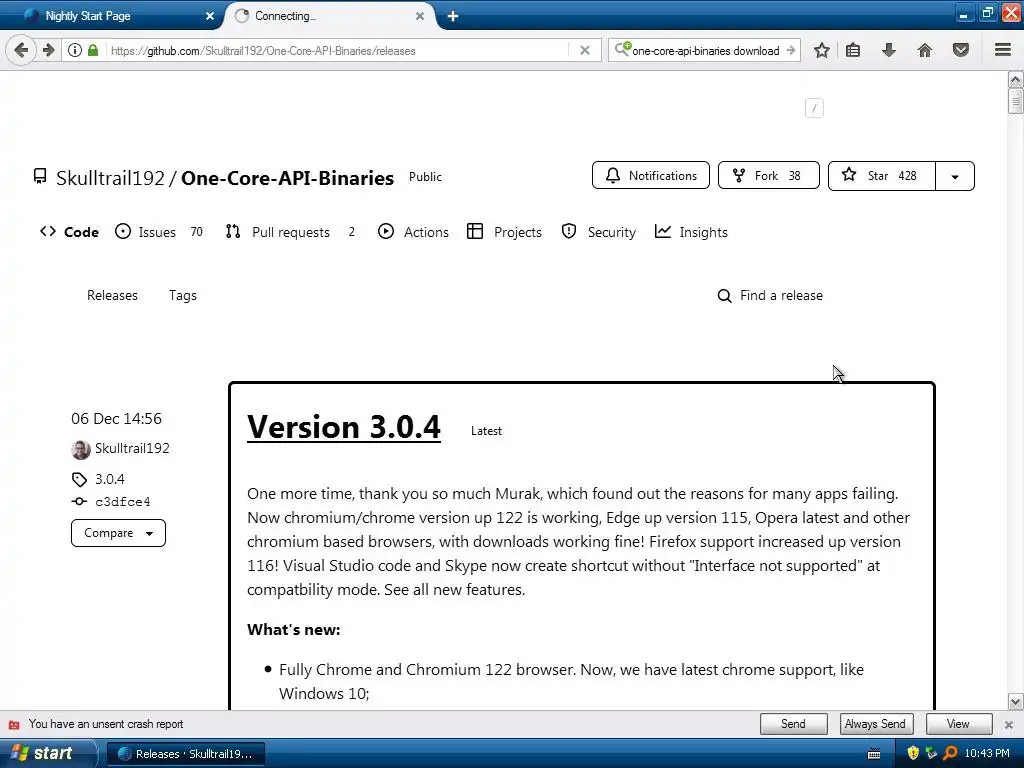This screenshot has height=768, width=1024.
Task: Click the Latest release badge
Action: coord(487,431)
